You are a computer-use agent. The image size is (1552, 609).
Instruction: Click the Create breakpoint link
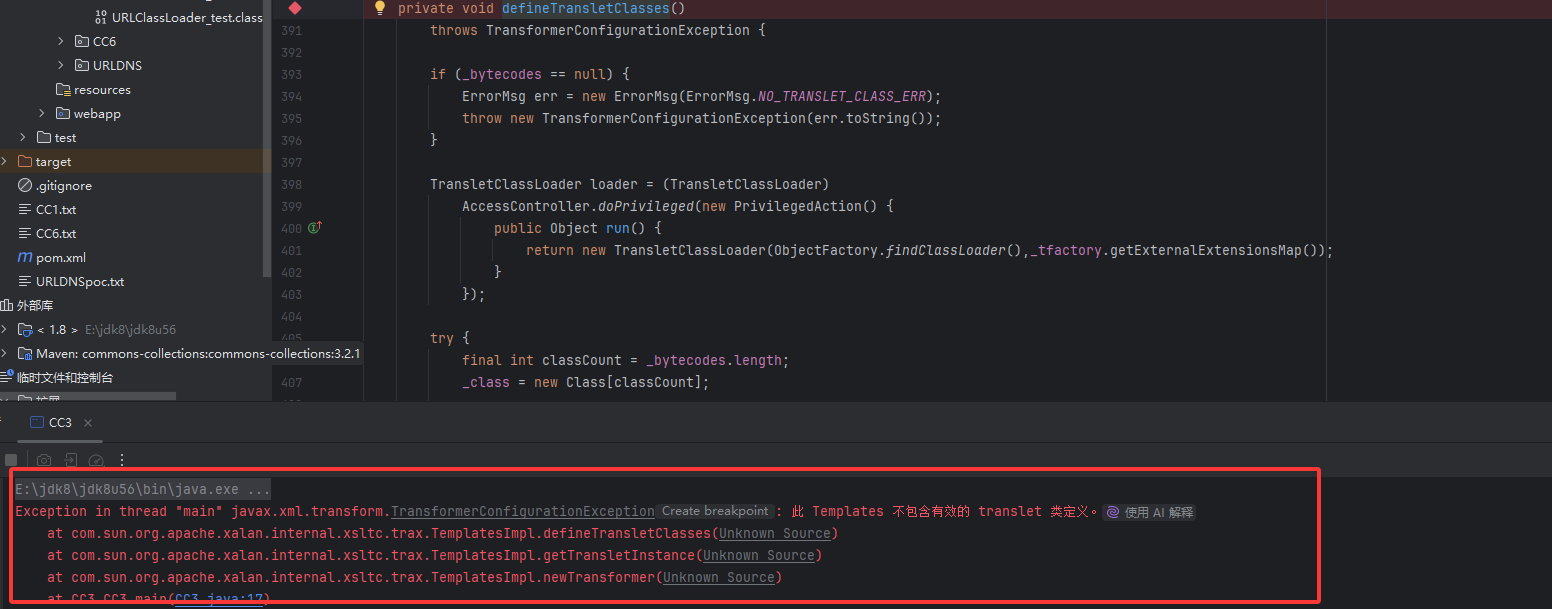point(715,511)
